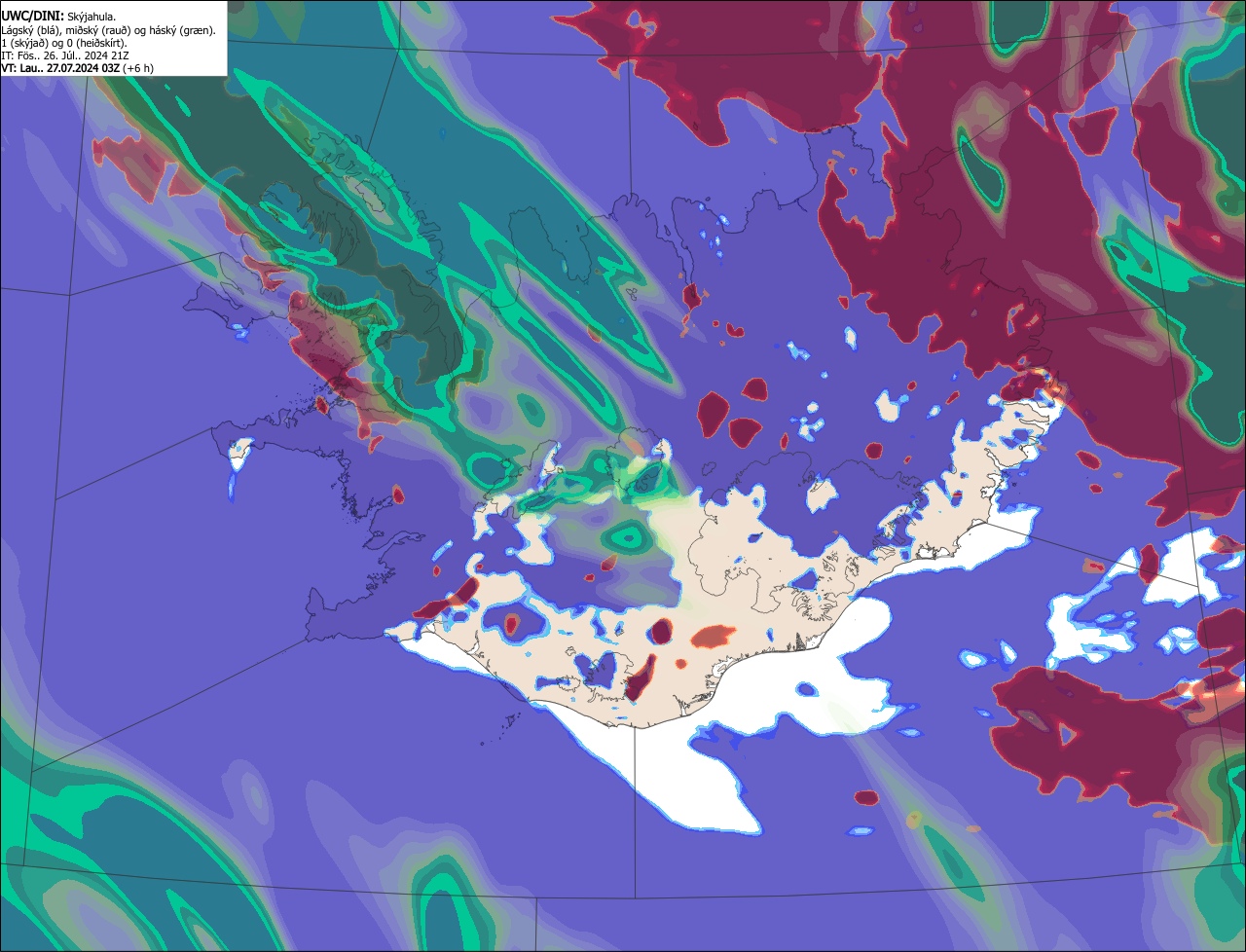Click the valid time "VT: Lau.. 27.07.2024 03Z (+6 h)"
1246x952 pixels.
[x=77, y=68]
